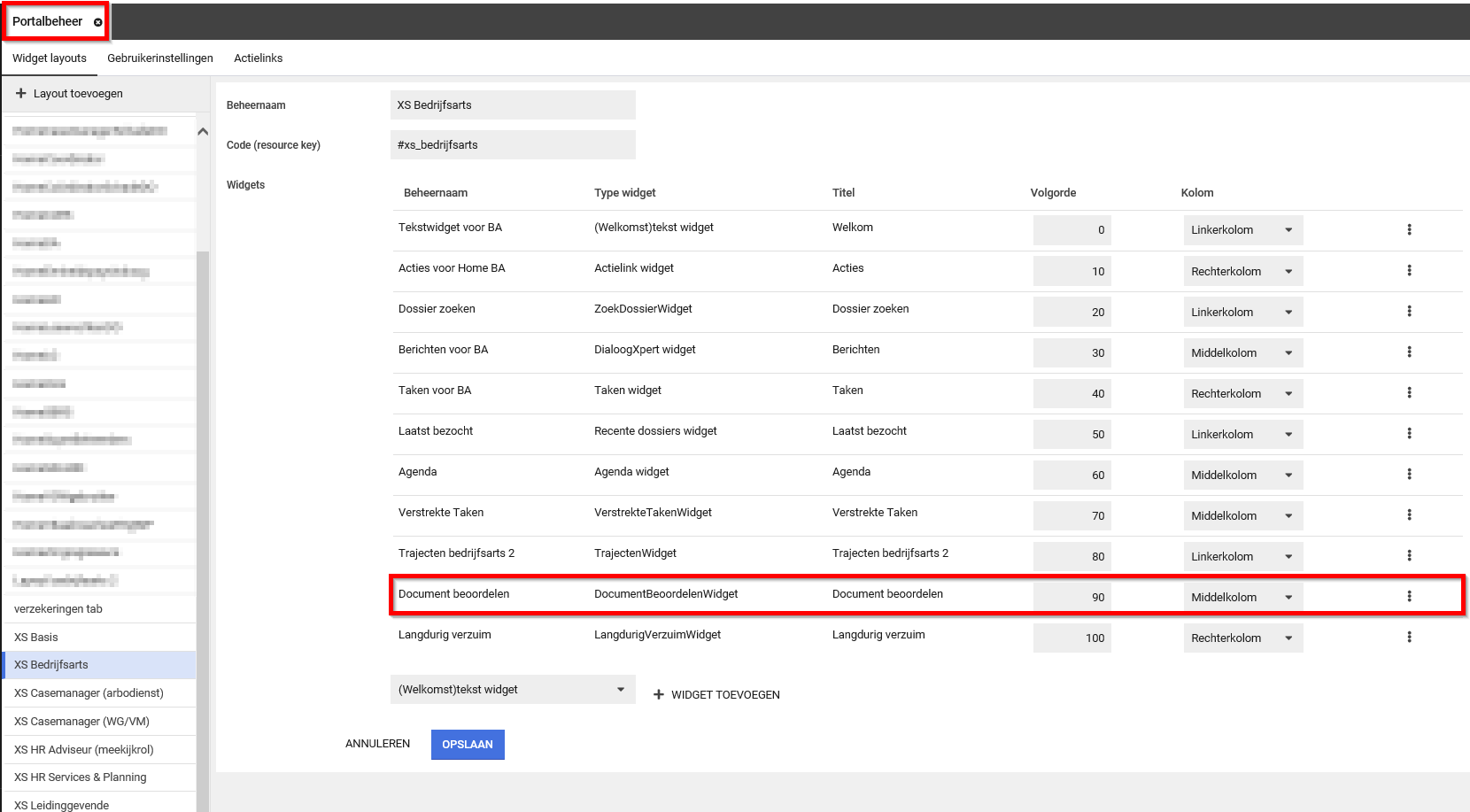
Task: Close the Portalbeheer tab via its close icon
Action: (x=97, y=22)
